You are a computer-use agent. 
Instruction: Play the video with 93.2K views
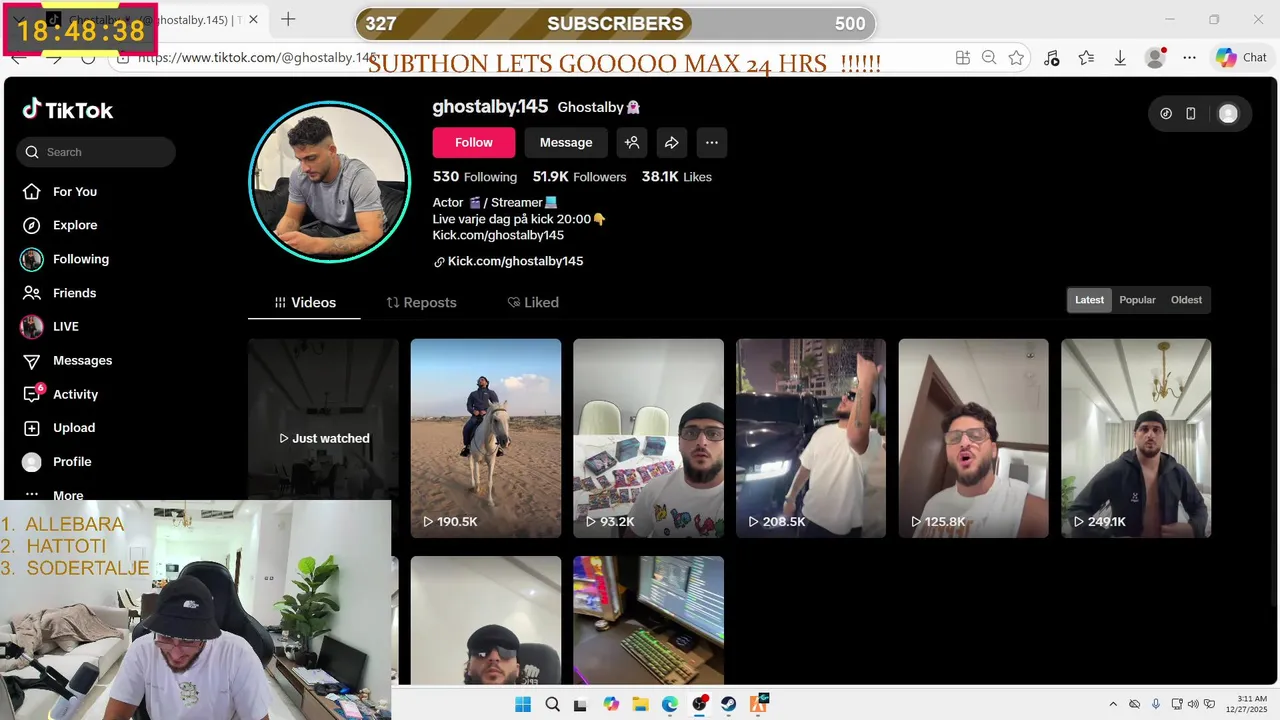tap(648, 438)
